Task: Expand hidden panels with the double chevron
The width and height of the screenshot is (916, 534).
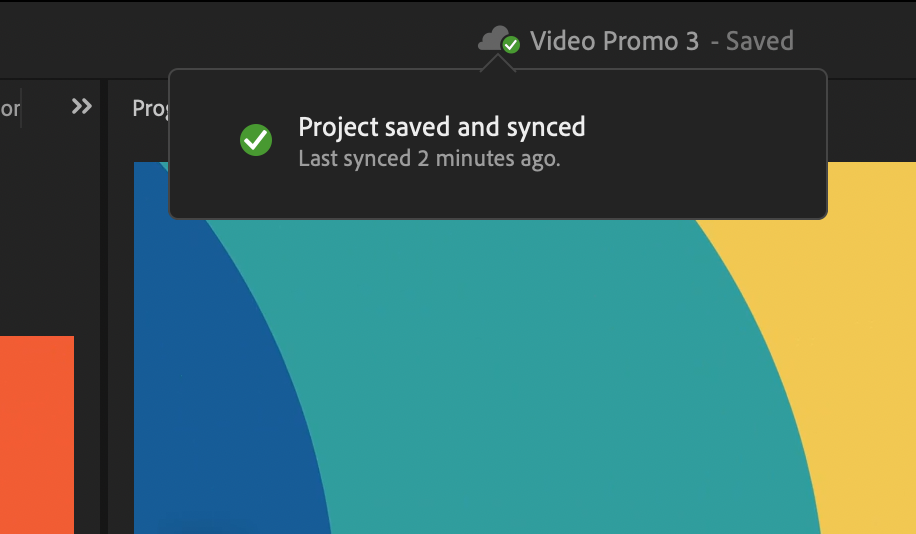Action: click(82, 106)
